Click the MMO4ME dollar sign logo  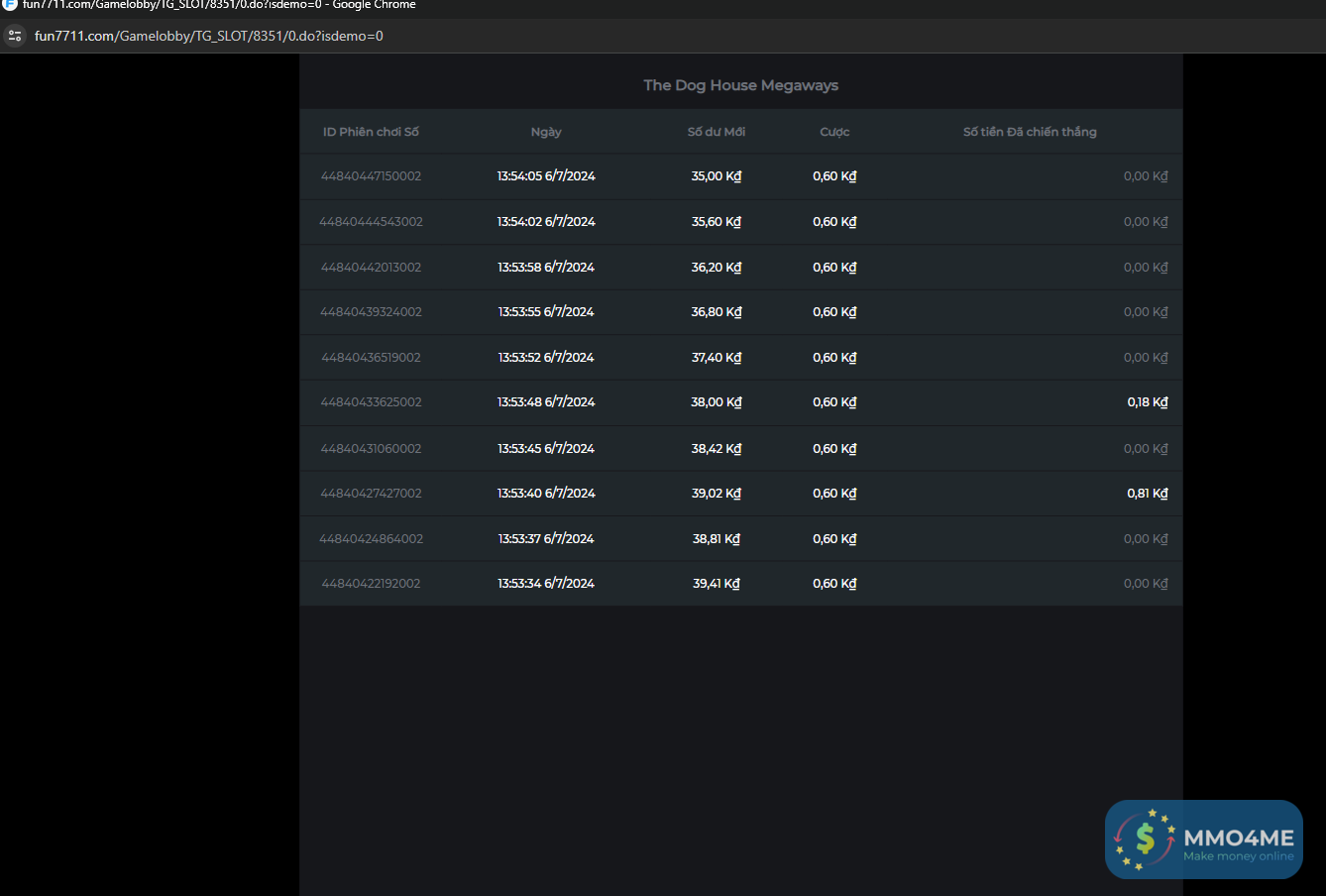pos(1145,839)
